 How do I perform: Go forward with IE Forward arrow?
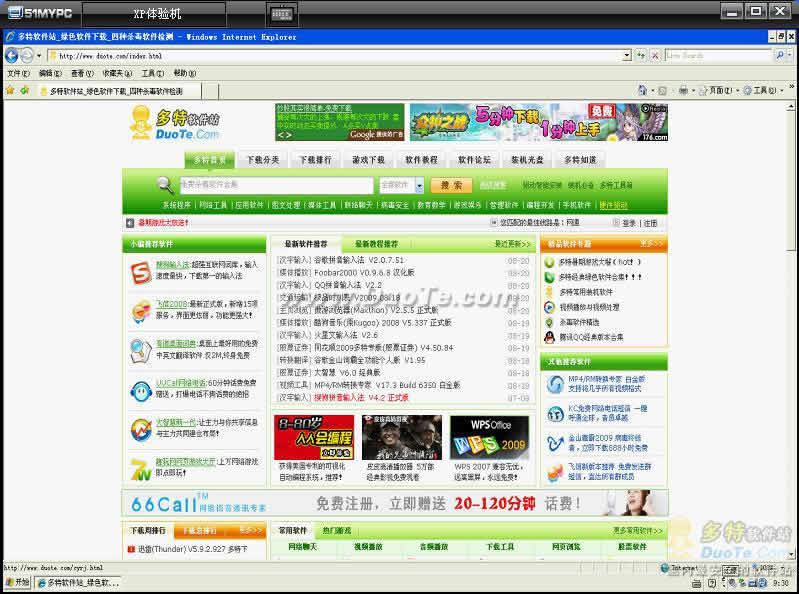coord(27,55)
